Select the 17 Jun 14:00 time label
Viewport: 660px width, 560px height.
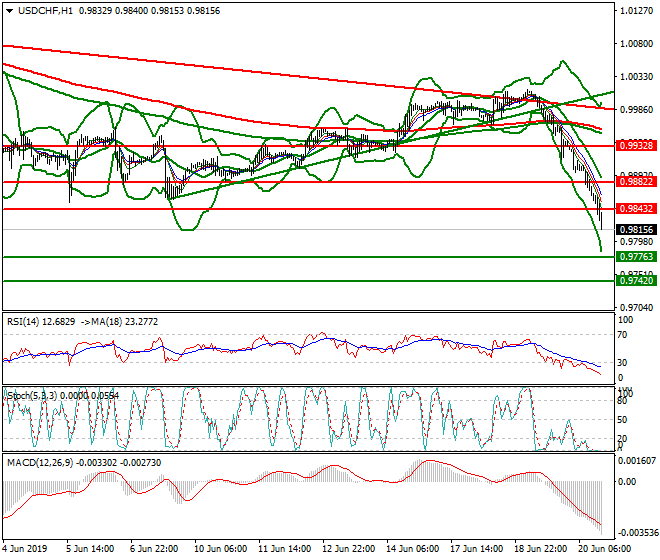(x=476, y=549)
